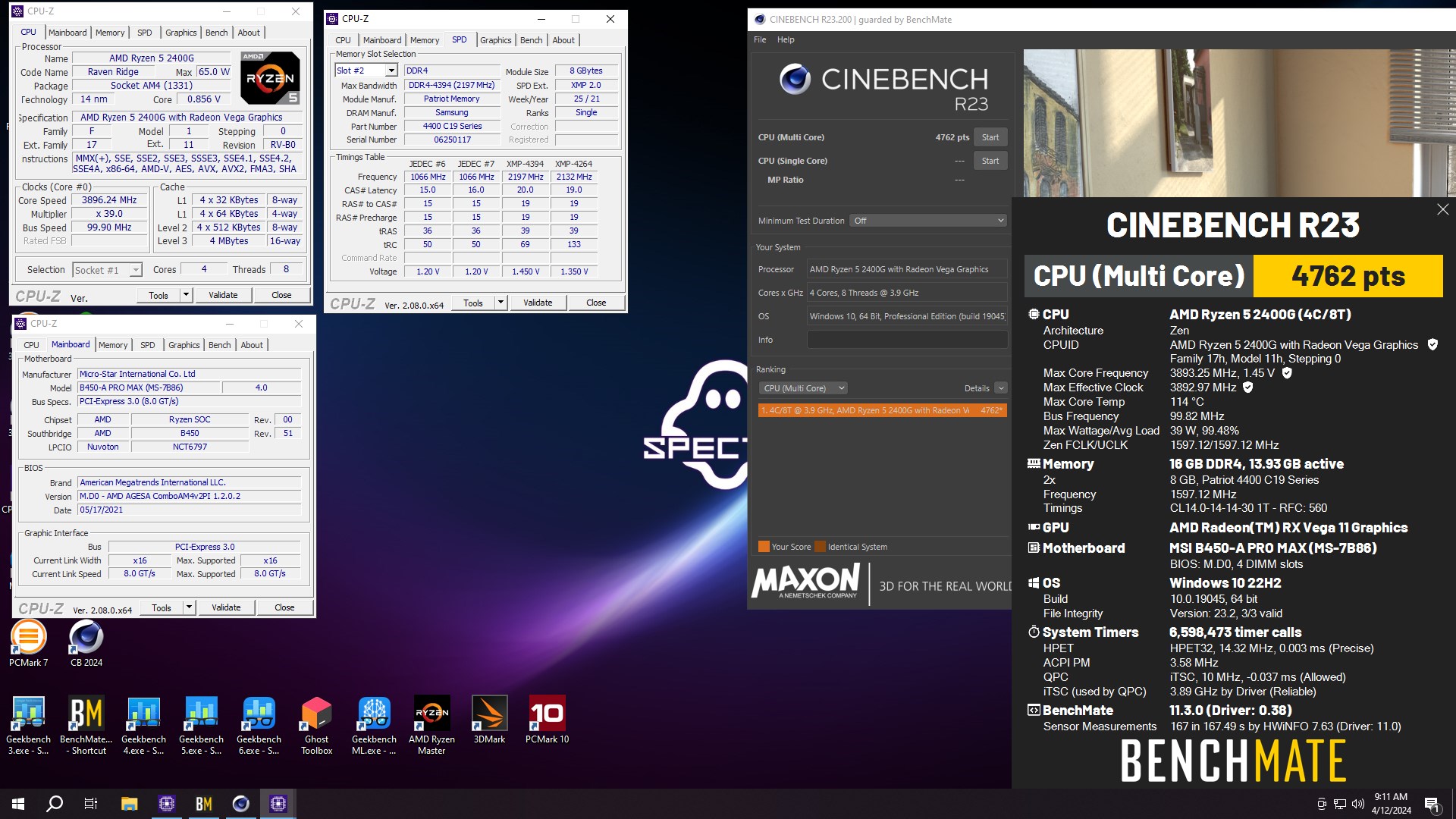Open Cinebench File menu
The image size is (1456, 819).
[x=760, y=39]
